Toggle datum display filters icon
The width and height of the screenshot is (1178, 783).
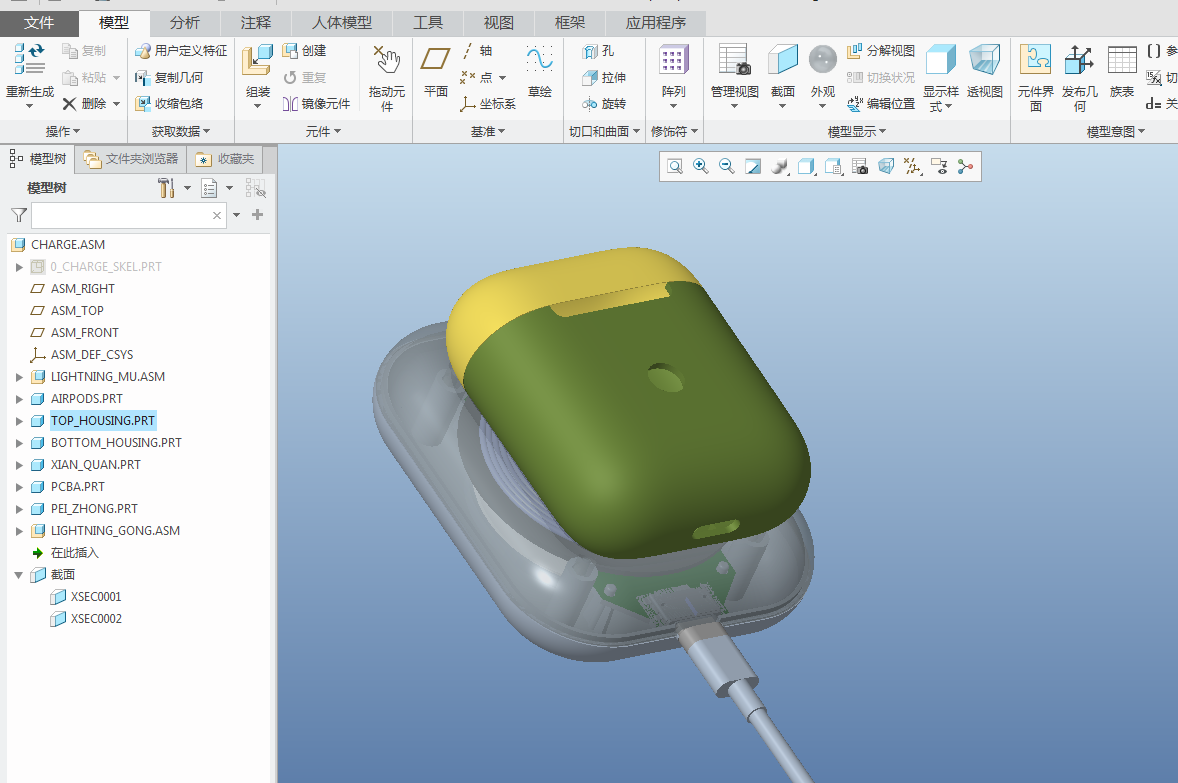tap(913, 167)
